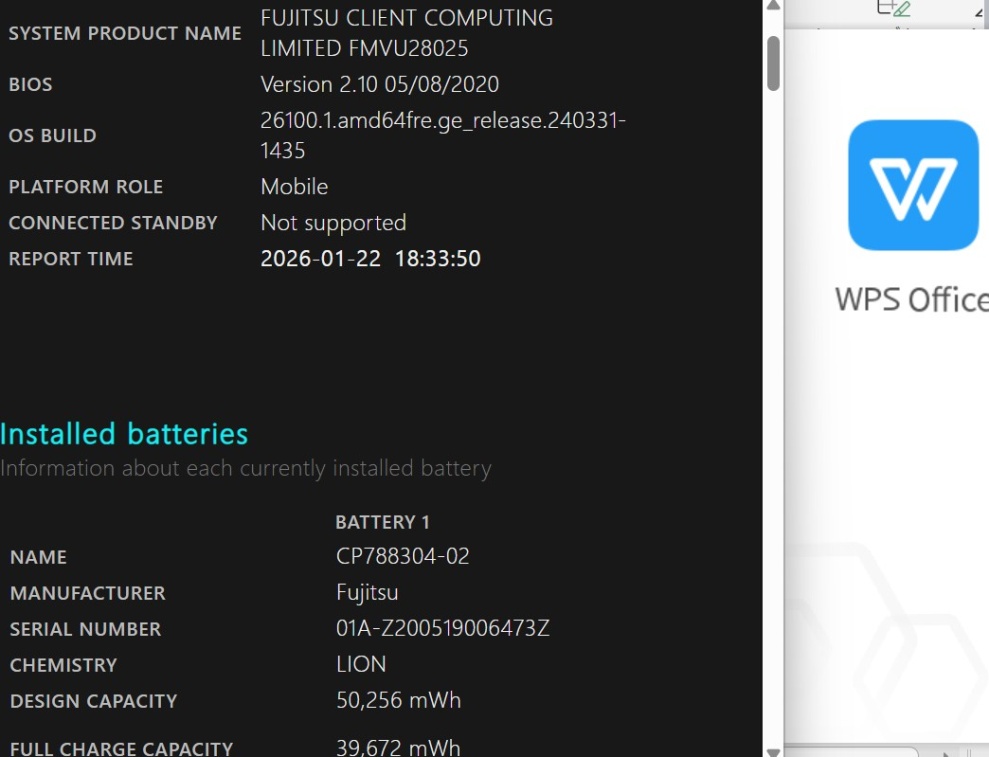Viewport: 989px width, 757px height.
Task: Select the manufacturer value 'Fujitsu'
Action: [x=367, y=593]
